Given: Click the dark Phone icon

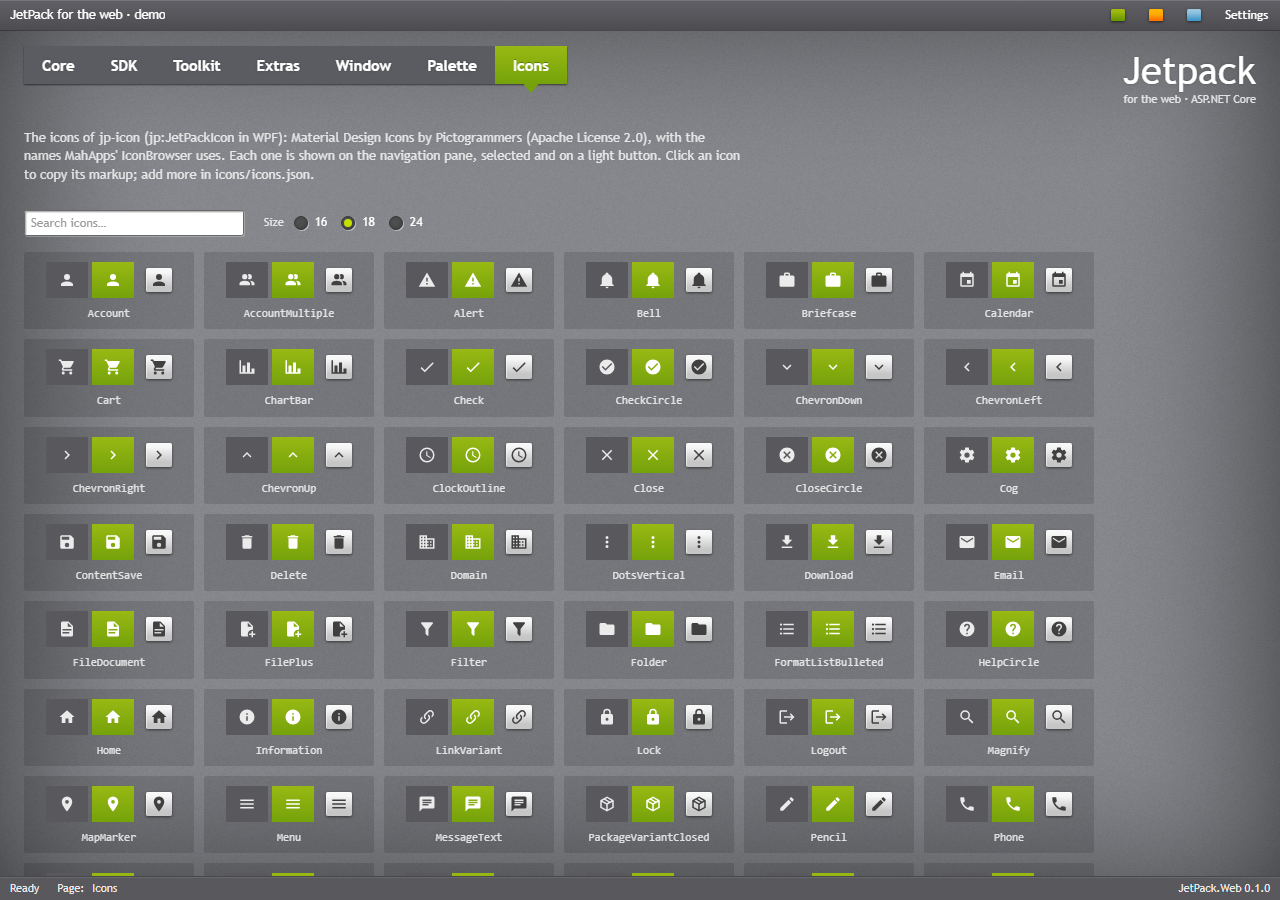Looking at the screenshot, I should pos(967,804).
